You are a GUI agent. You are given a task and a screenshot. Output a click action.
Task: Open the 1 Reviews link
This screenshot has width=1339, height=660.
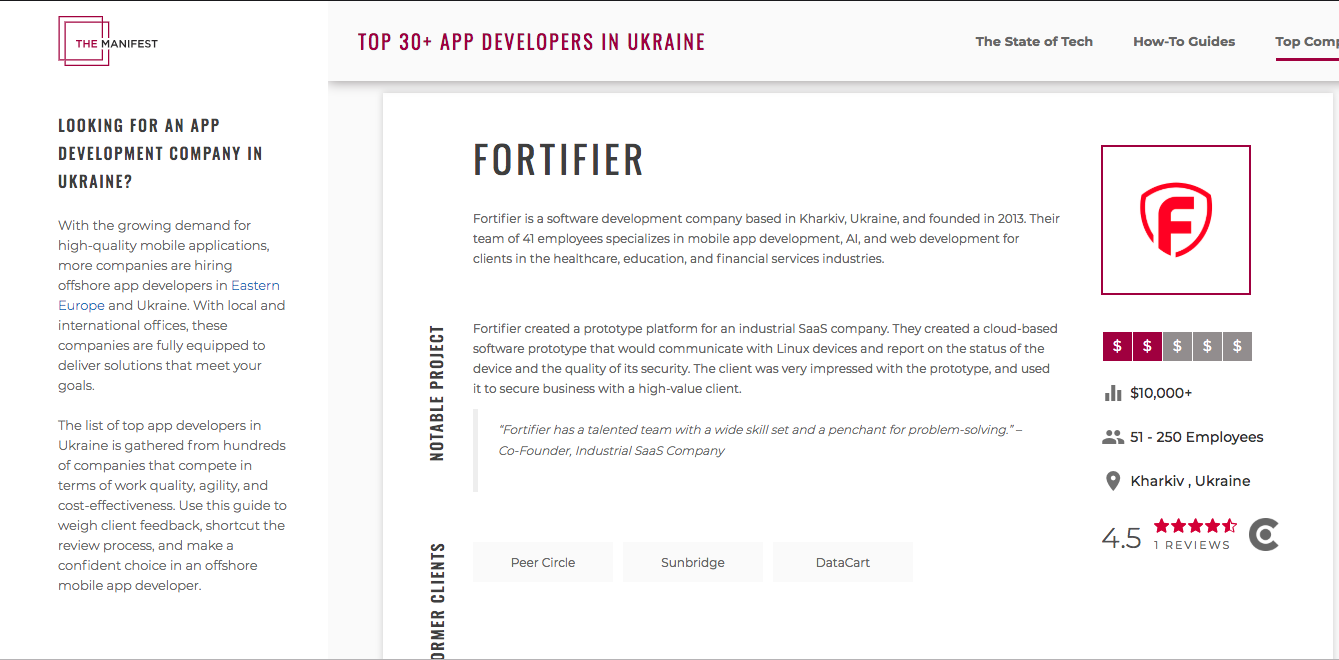(x=1192, y=545)
